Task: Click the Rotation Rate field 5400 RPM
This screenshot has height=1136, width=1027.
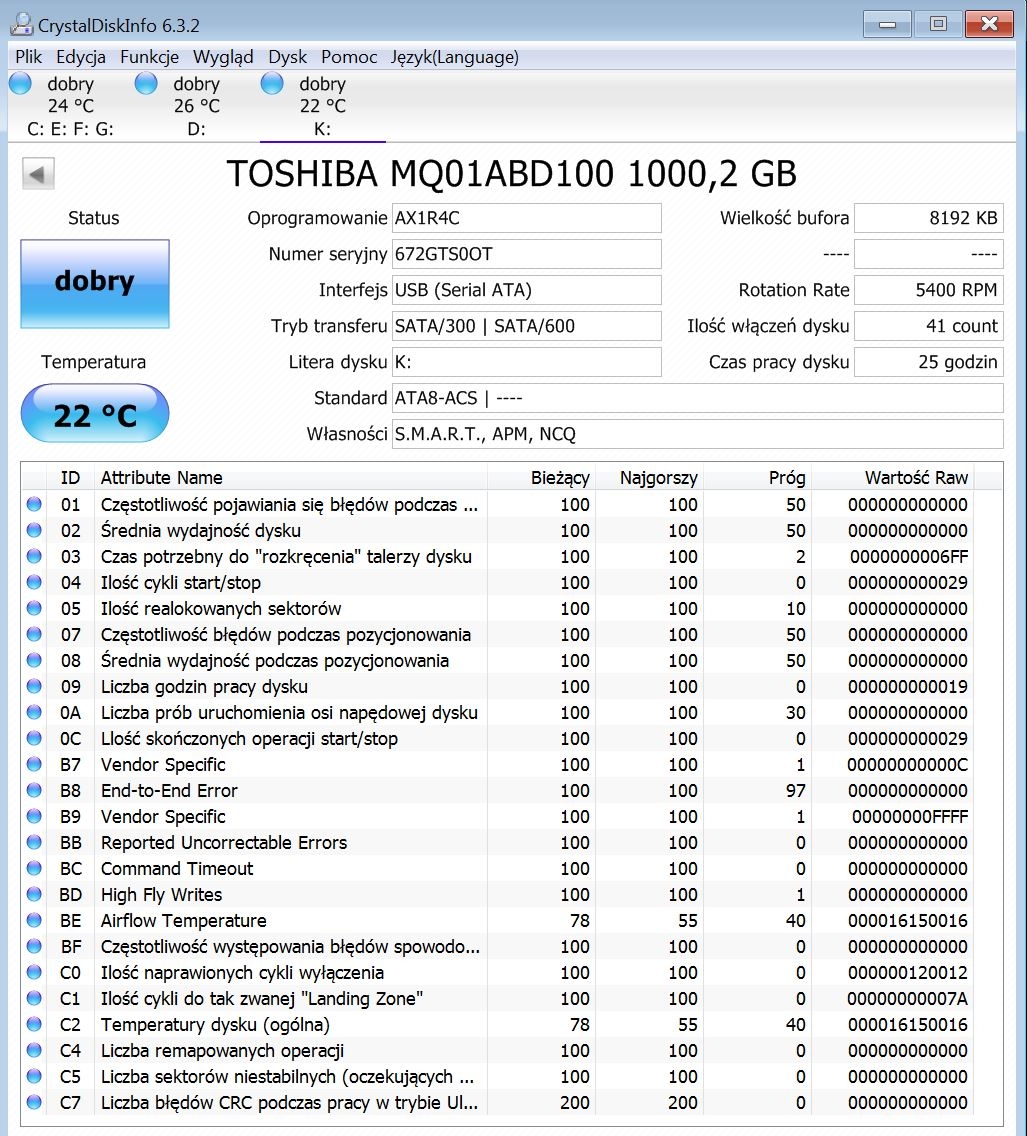Action: click(x=929, y=290)
